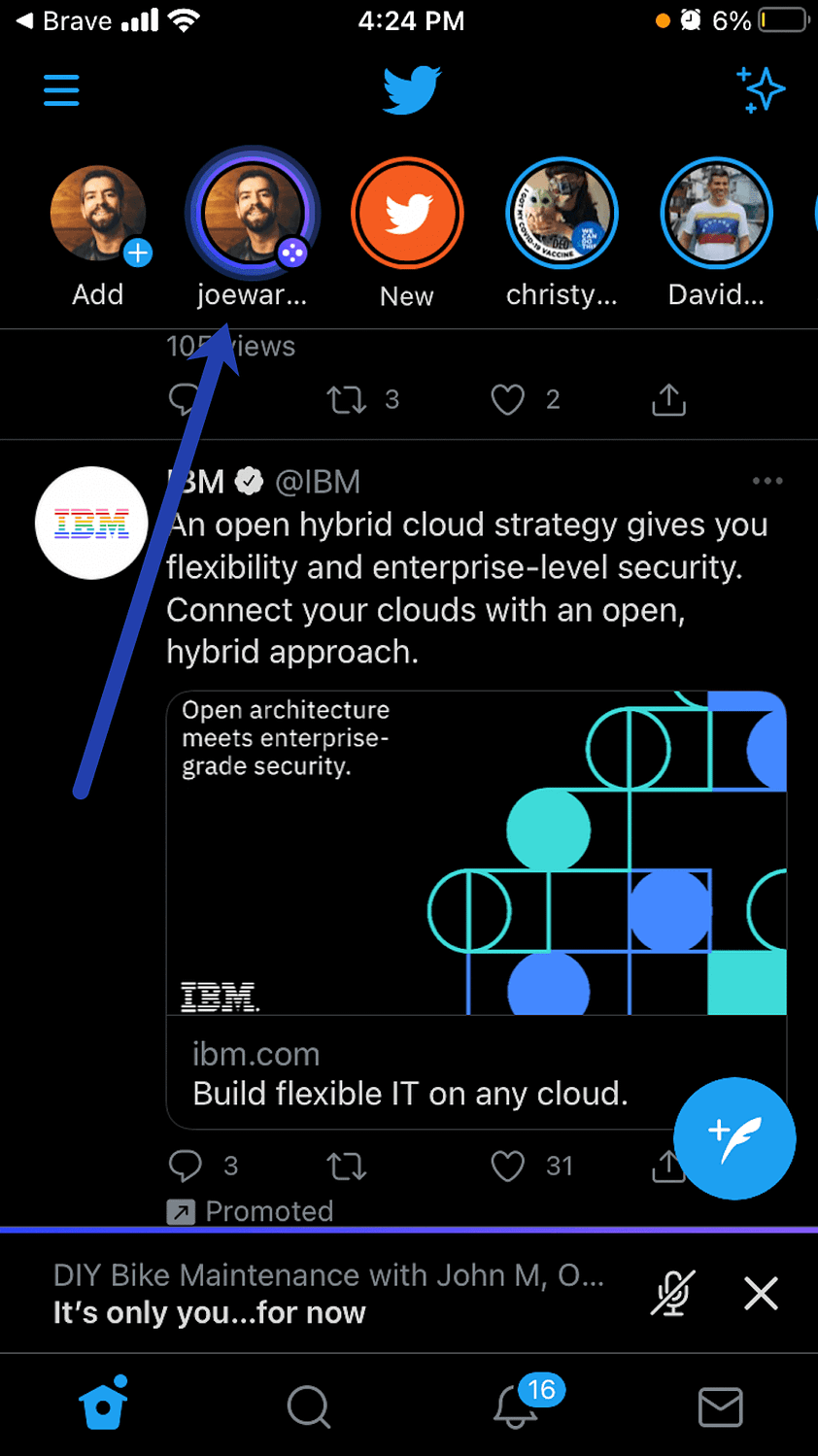Like the IBM promoted tweet
Viewport: 818px width, 1456px height.
click(x=508, y=1166)
